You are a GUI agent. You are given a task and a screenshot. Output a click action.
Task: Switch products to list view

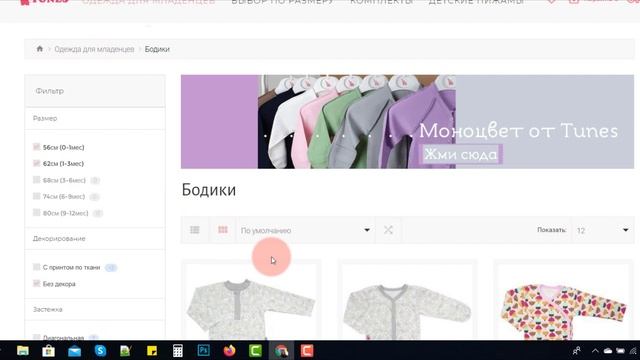tap(195, 230)
